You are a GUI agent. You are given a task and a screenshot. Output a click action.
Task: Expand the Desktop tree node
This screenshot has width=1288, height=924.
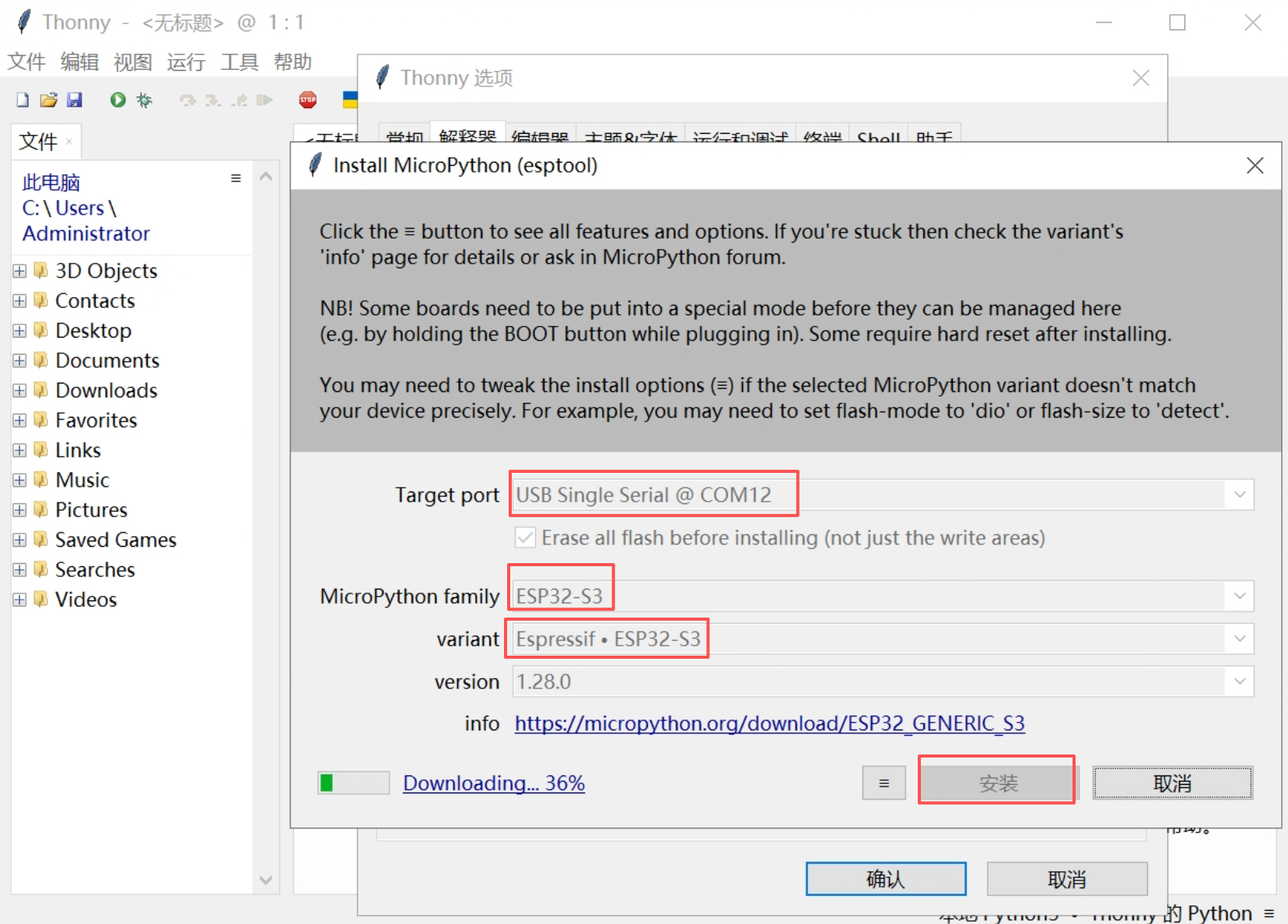pyautogui.click(x=19, y=331)
